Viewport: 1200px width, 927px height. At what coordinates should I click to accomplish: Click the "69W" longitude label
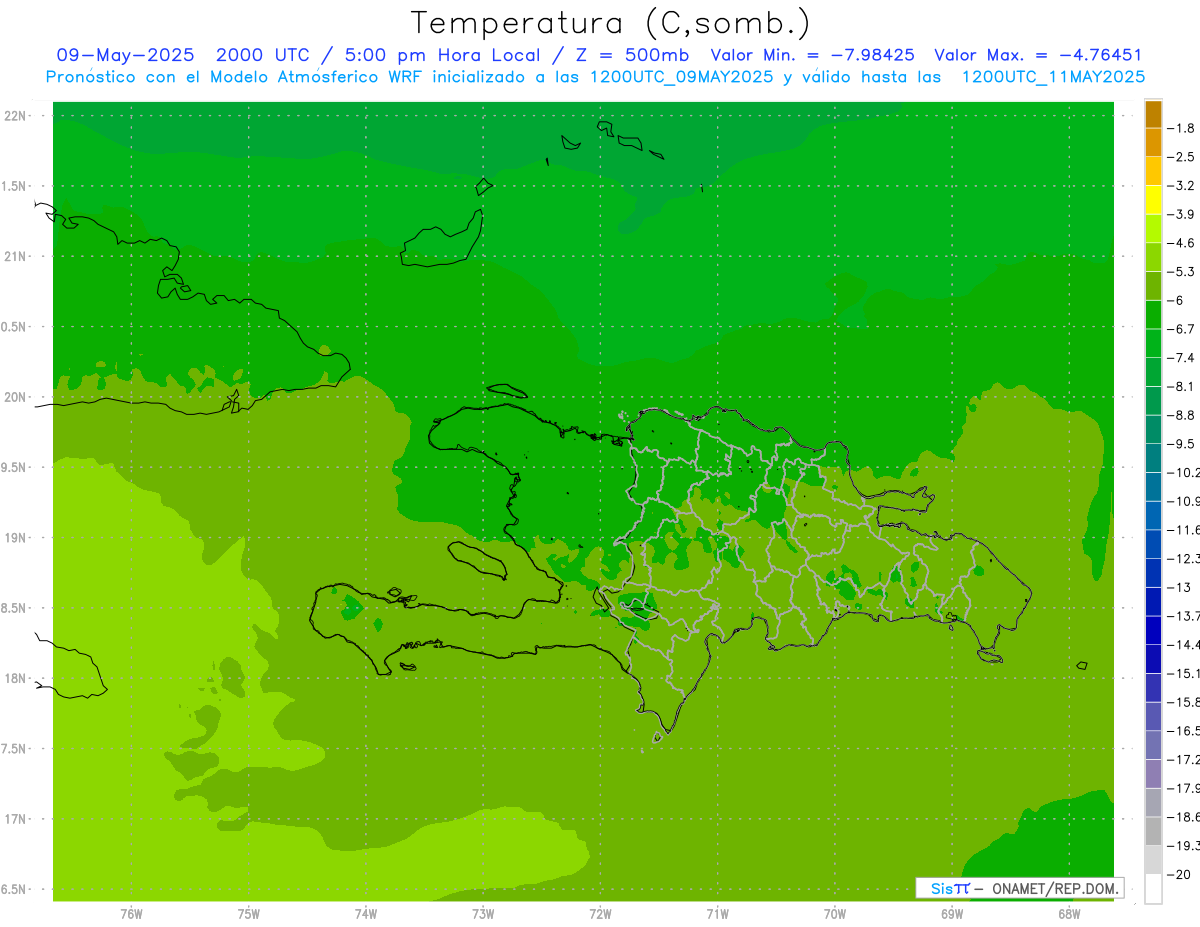(952, 914)
